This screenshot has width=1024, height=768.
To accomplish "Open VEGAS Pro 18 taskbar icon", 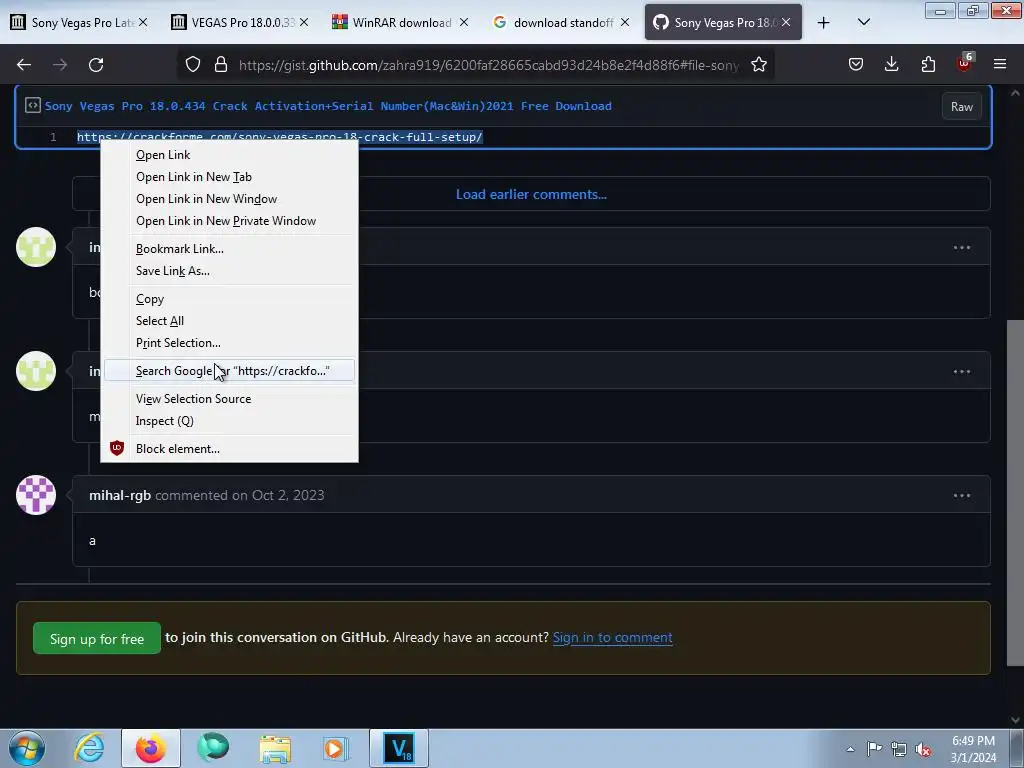I will pyautogui.click(x=399, y=748).
